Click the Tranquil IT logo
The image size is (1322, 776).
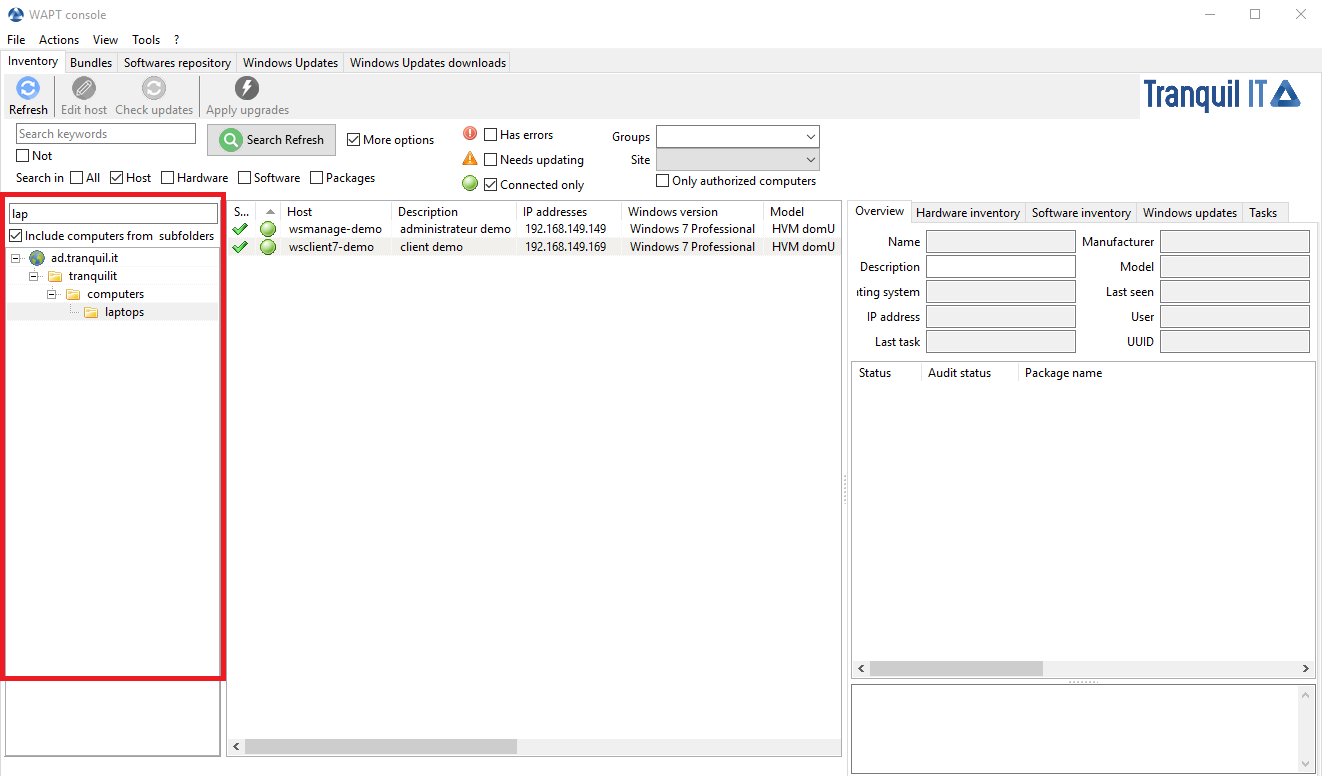click(x=1222, y=95)
